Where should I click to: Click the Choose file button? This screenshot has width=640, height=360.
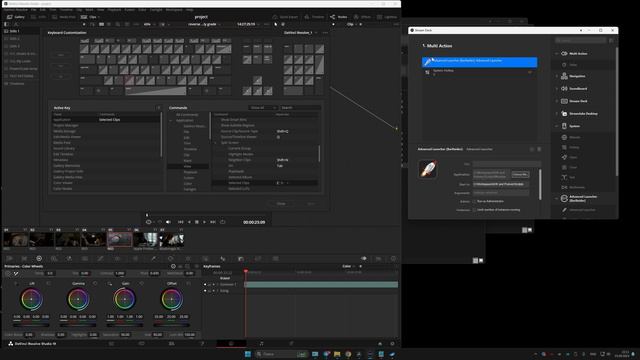(520, 174)
